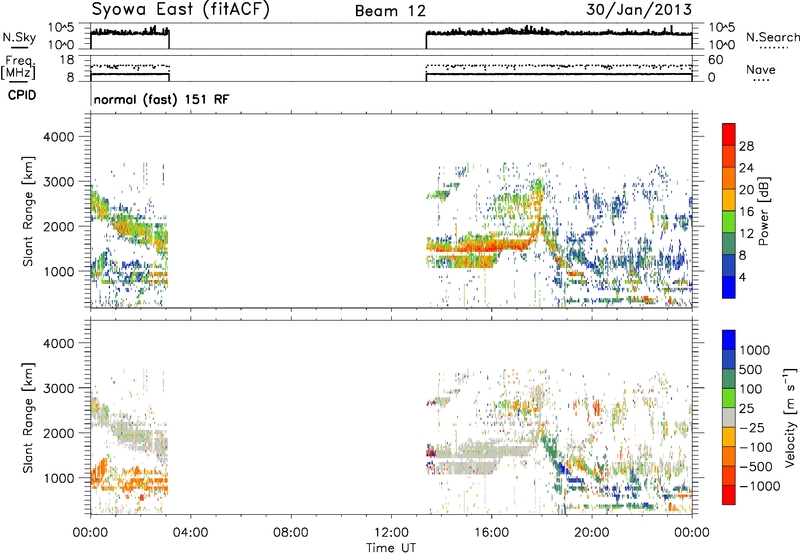Pick the red top segment of the Power color bar

[x=729, y=134]
